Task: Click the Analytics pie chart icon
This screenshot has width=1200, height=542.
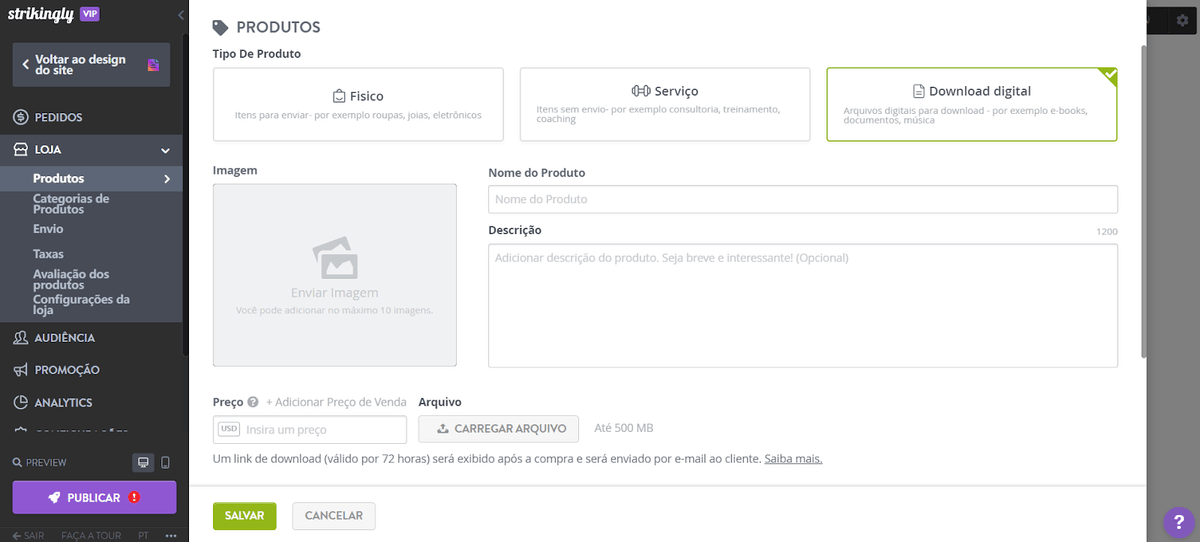Action: click(x=20, y=402)
